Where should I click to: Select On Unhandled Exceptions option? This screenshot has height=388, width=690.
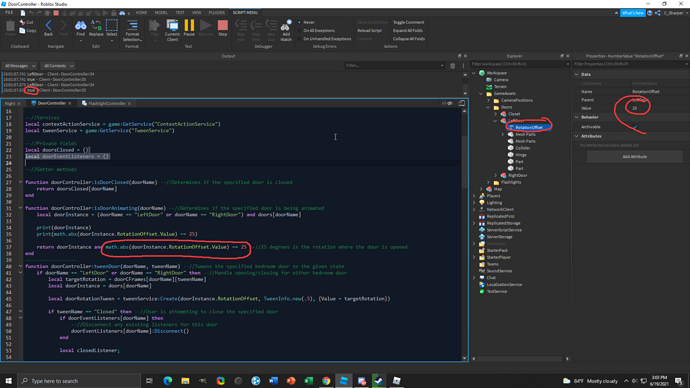point(300,39)
